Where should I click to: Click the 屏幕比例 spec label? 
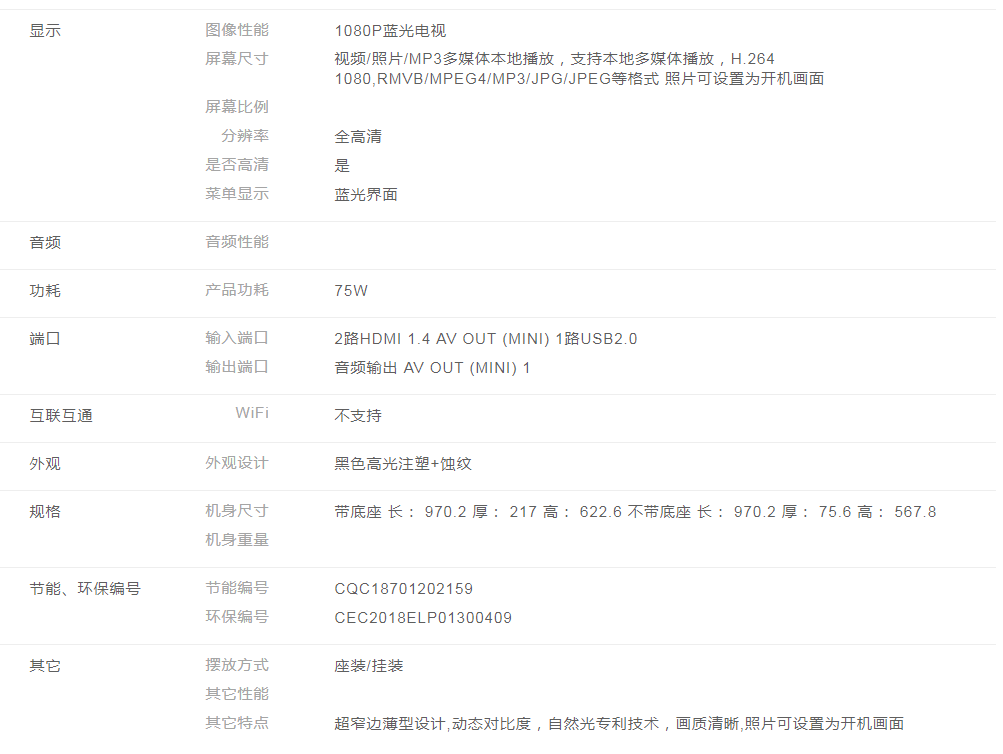(237, 107)
